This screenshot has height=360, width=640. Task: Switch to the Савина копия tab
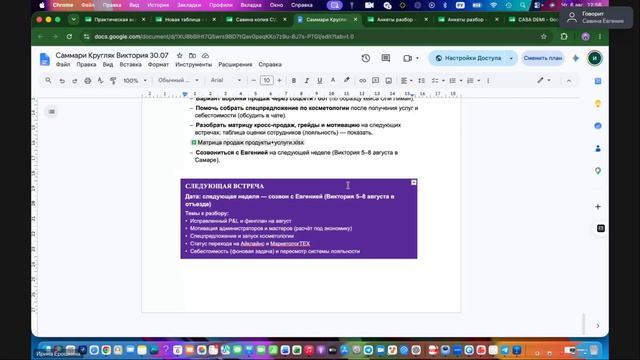click(x=257, y=19)
